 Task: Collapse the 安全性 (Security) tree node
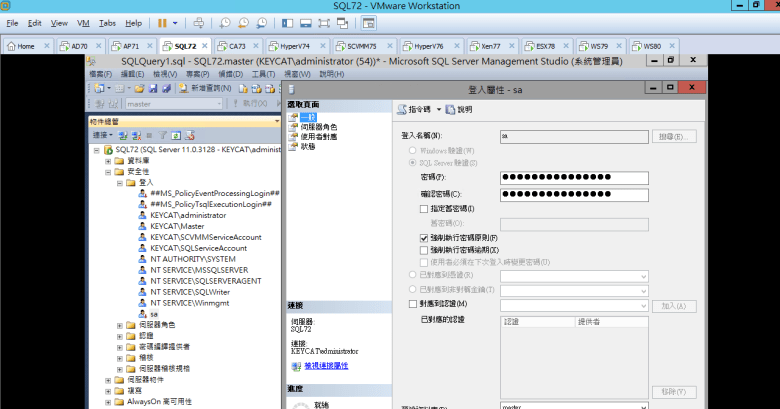(108, 171)
